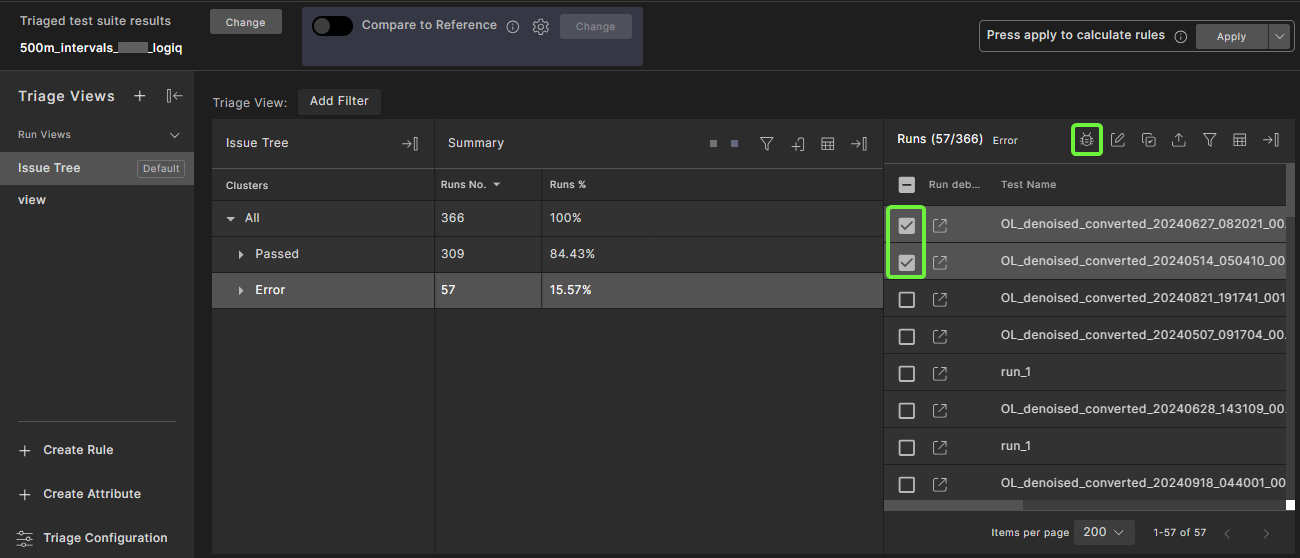1300x558 pixels.
Task: Open the Items per page dropdown
Action: click(x=1103, y=532)
